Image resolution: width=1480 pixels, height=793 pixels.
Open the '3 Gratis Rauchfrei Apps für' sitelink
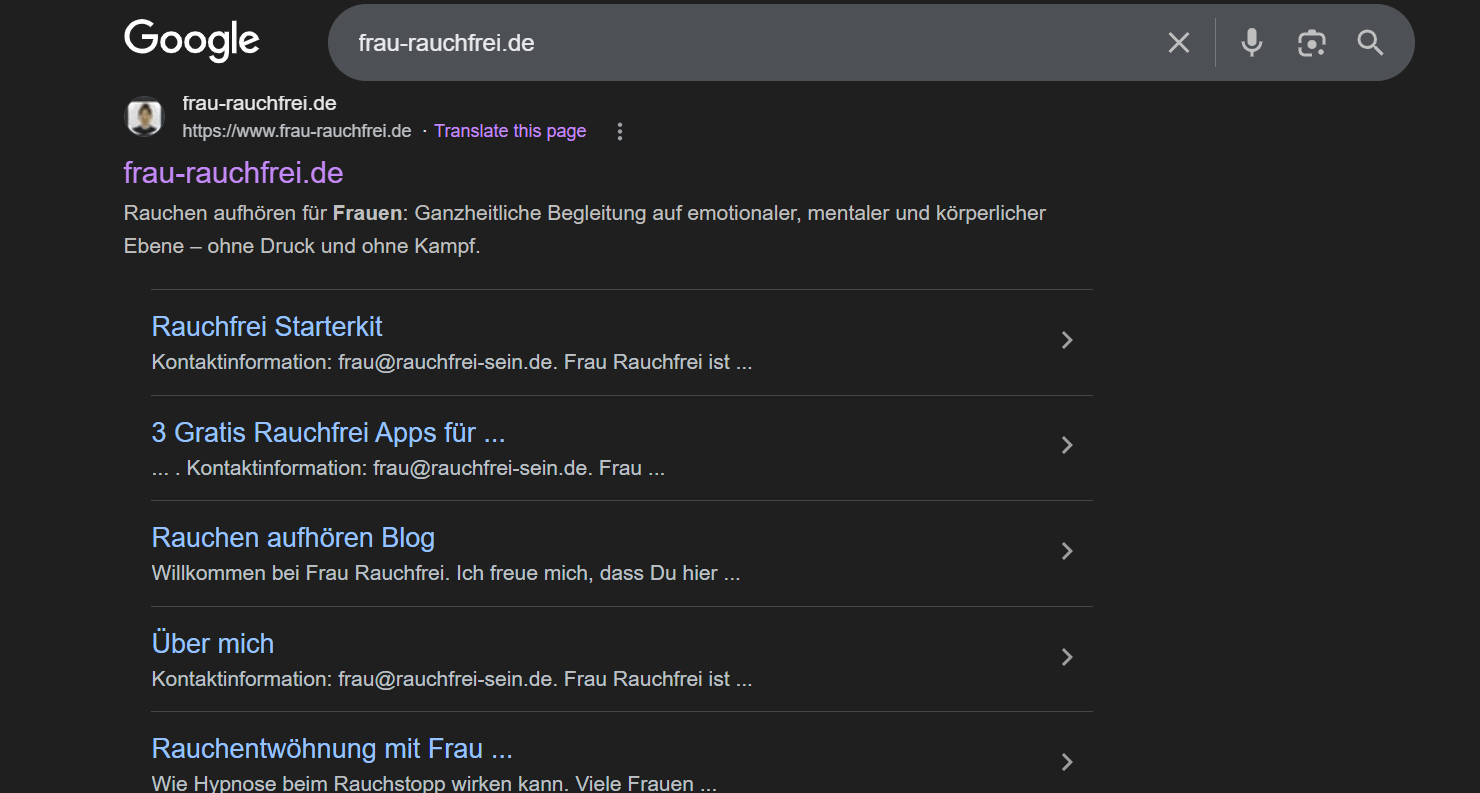click(328, 433)
